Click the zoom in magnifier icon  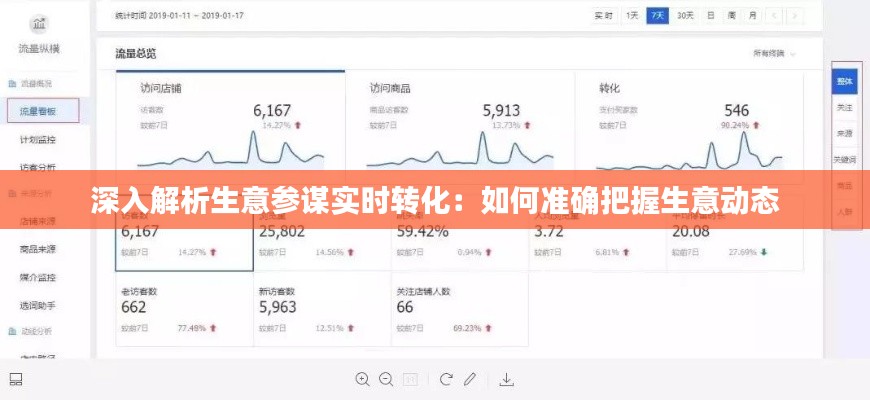coord(361,379)
